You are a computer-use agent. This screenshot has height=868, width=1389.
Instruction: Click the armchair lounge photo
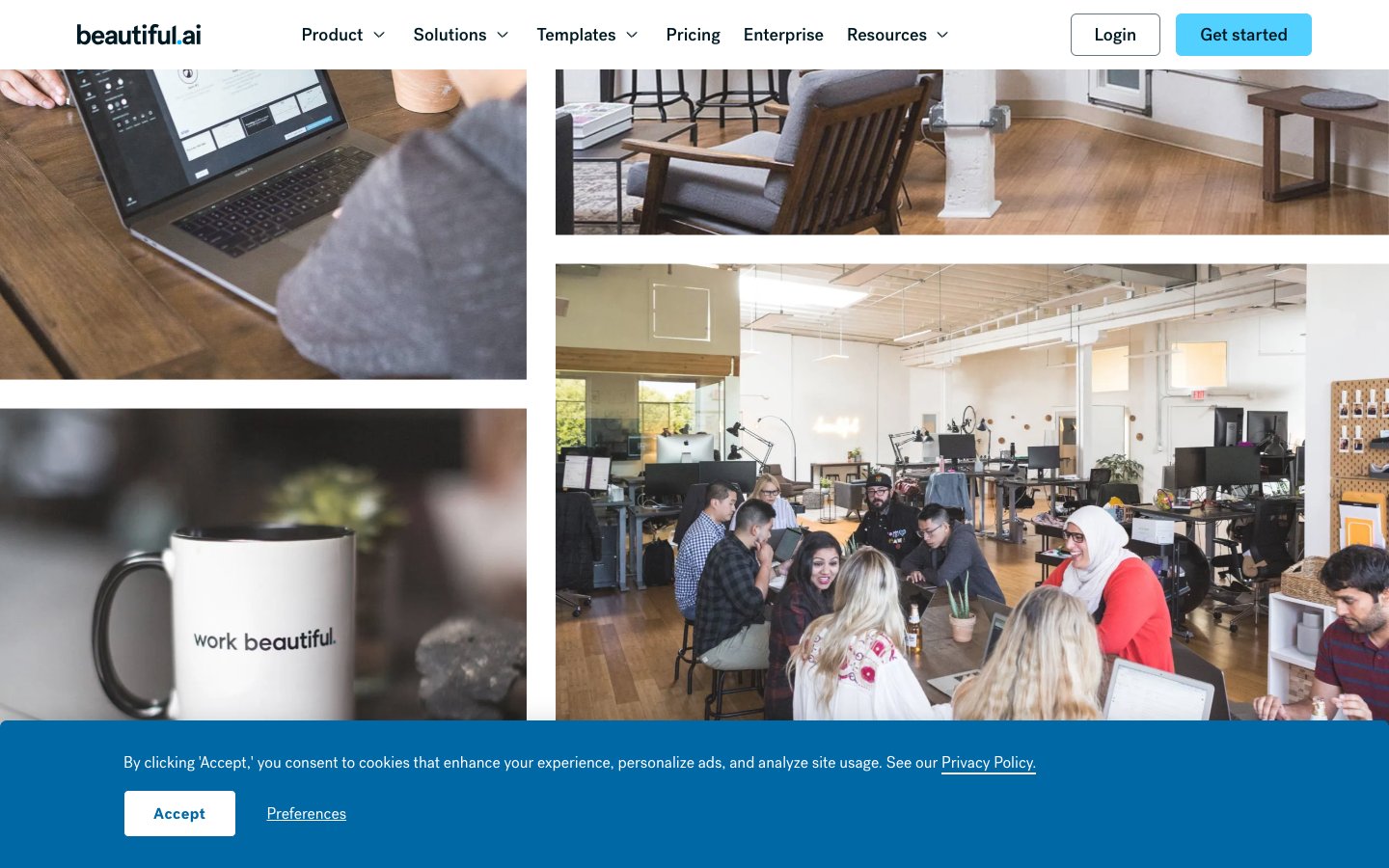click(x=972, y=151)
